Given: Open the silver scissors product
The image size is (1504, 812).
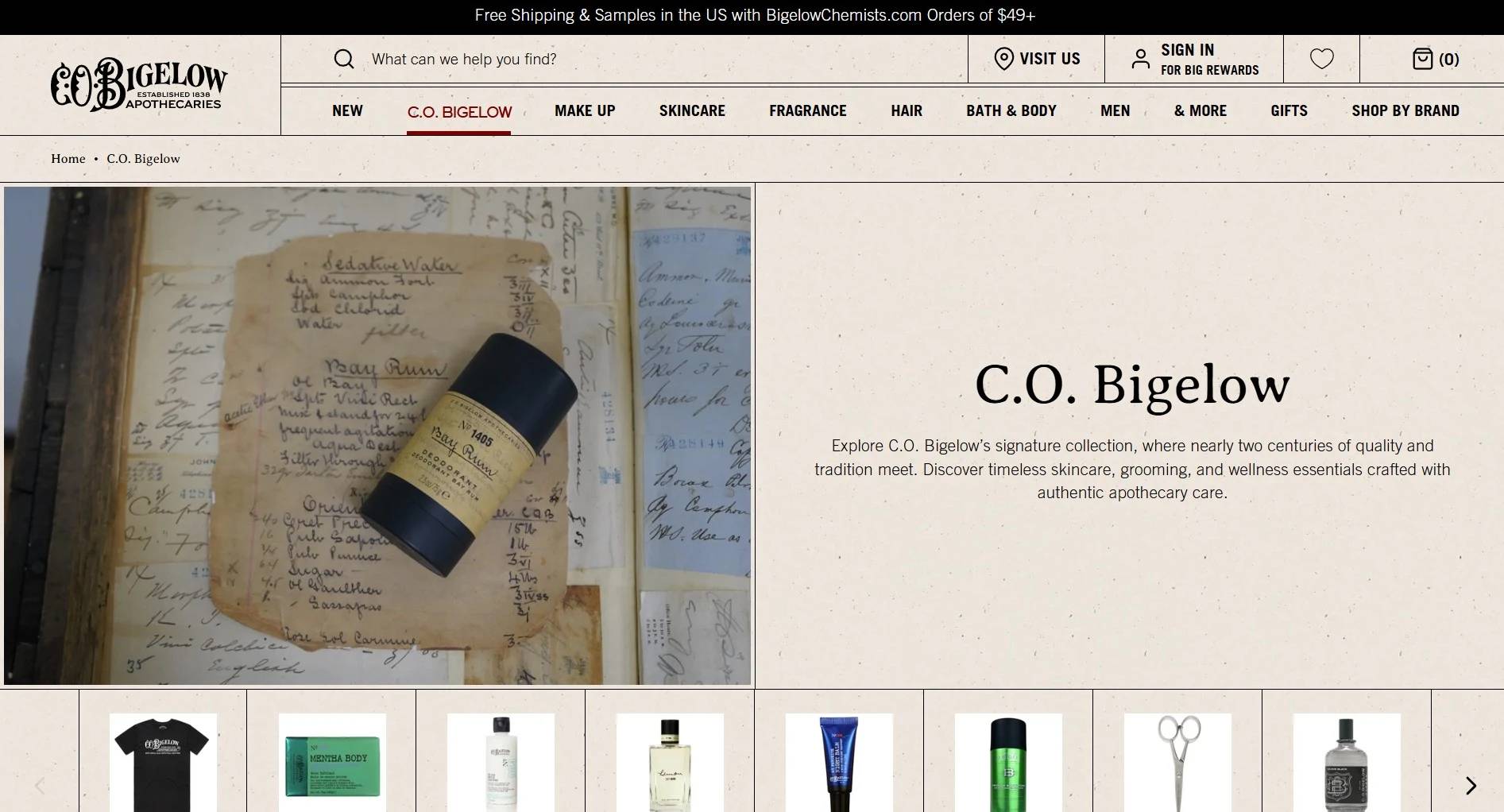Looking at the screenshot, I should tap(1177, 763).
